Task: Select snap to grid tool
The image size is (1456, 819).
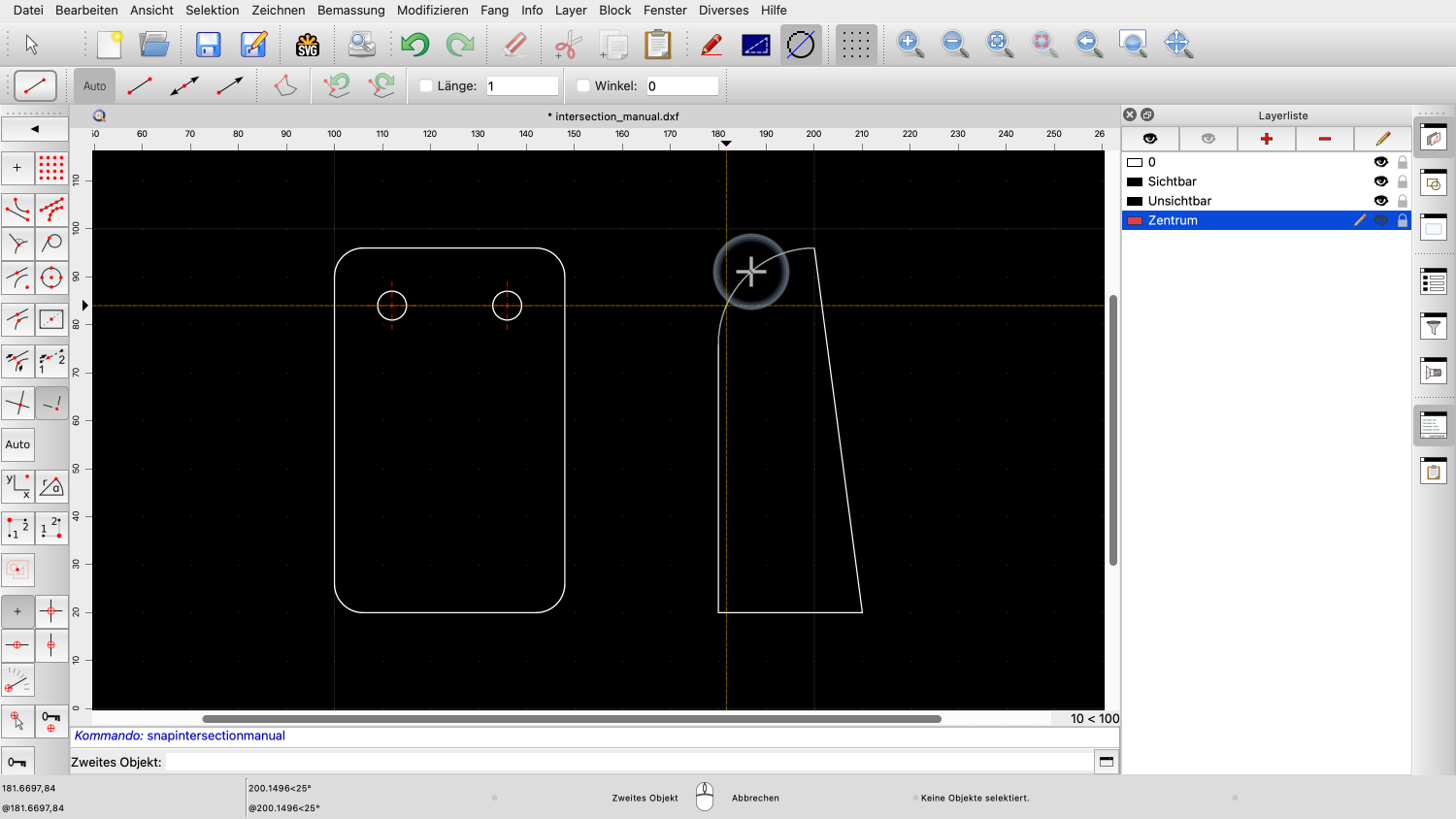Action: [51, 168]
